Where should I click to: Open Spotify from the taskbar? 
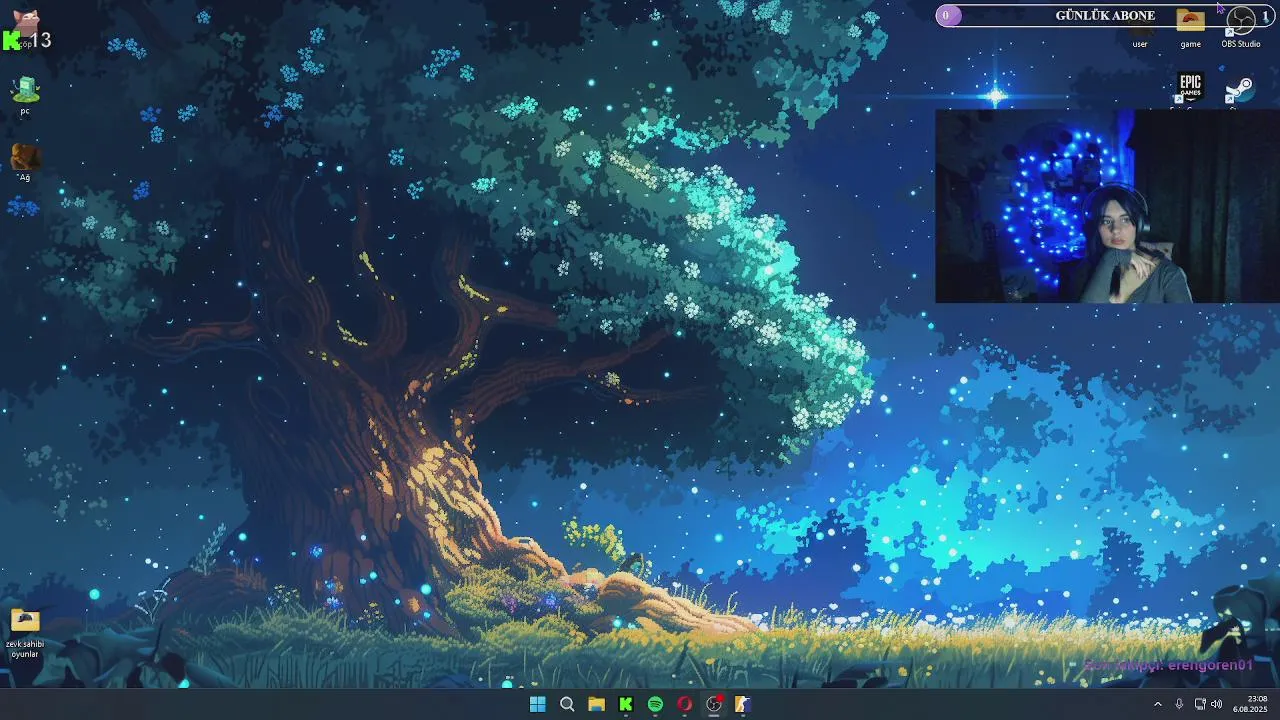point(655,704)
